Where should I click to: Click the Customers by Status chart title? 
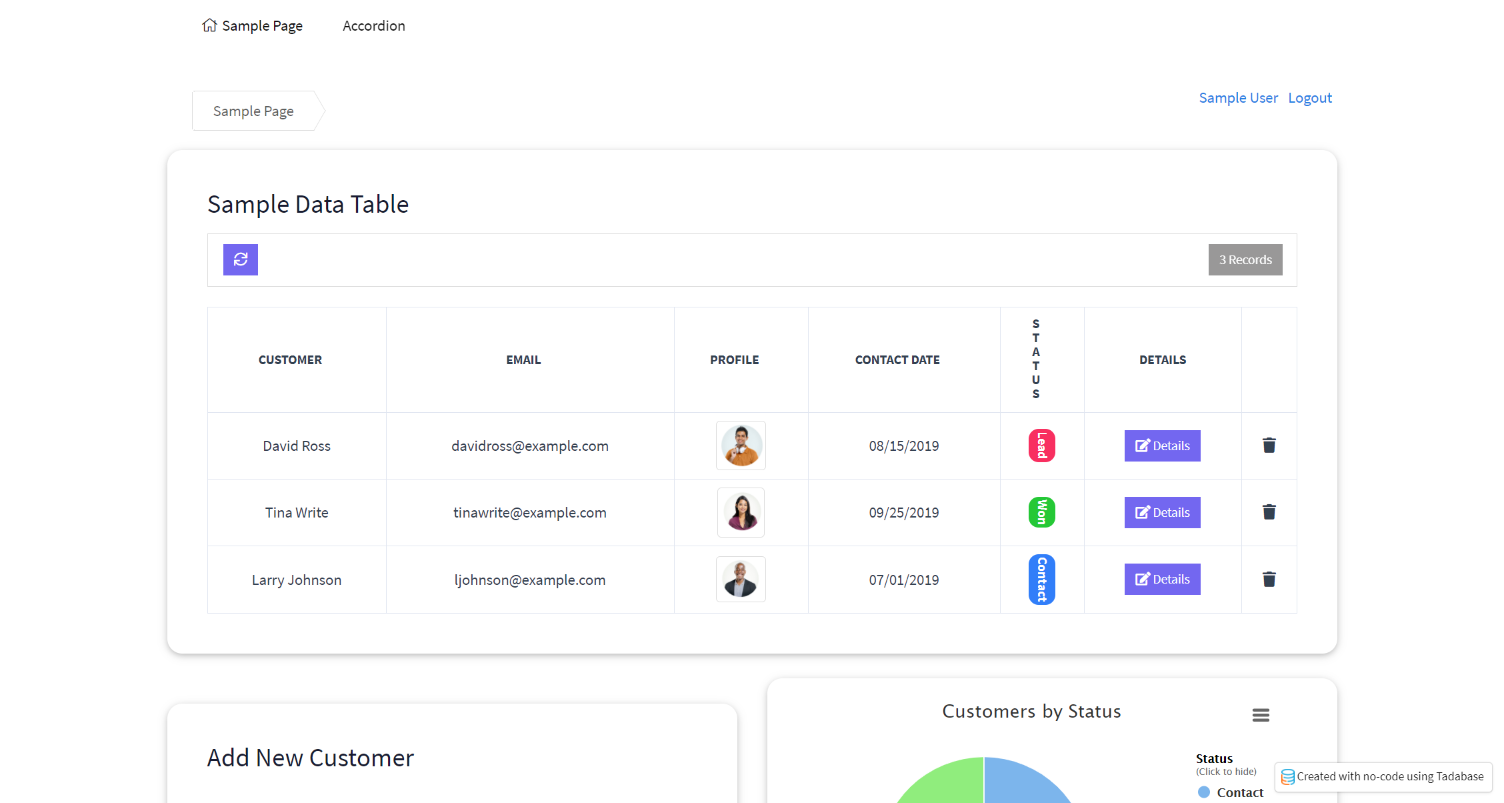(x=1031, y=712)
